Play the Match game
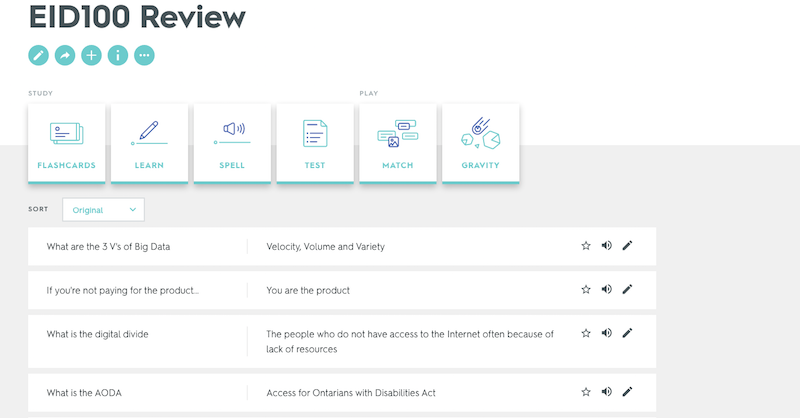 pyautogui.click(x=398, y=143)
